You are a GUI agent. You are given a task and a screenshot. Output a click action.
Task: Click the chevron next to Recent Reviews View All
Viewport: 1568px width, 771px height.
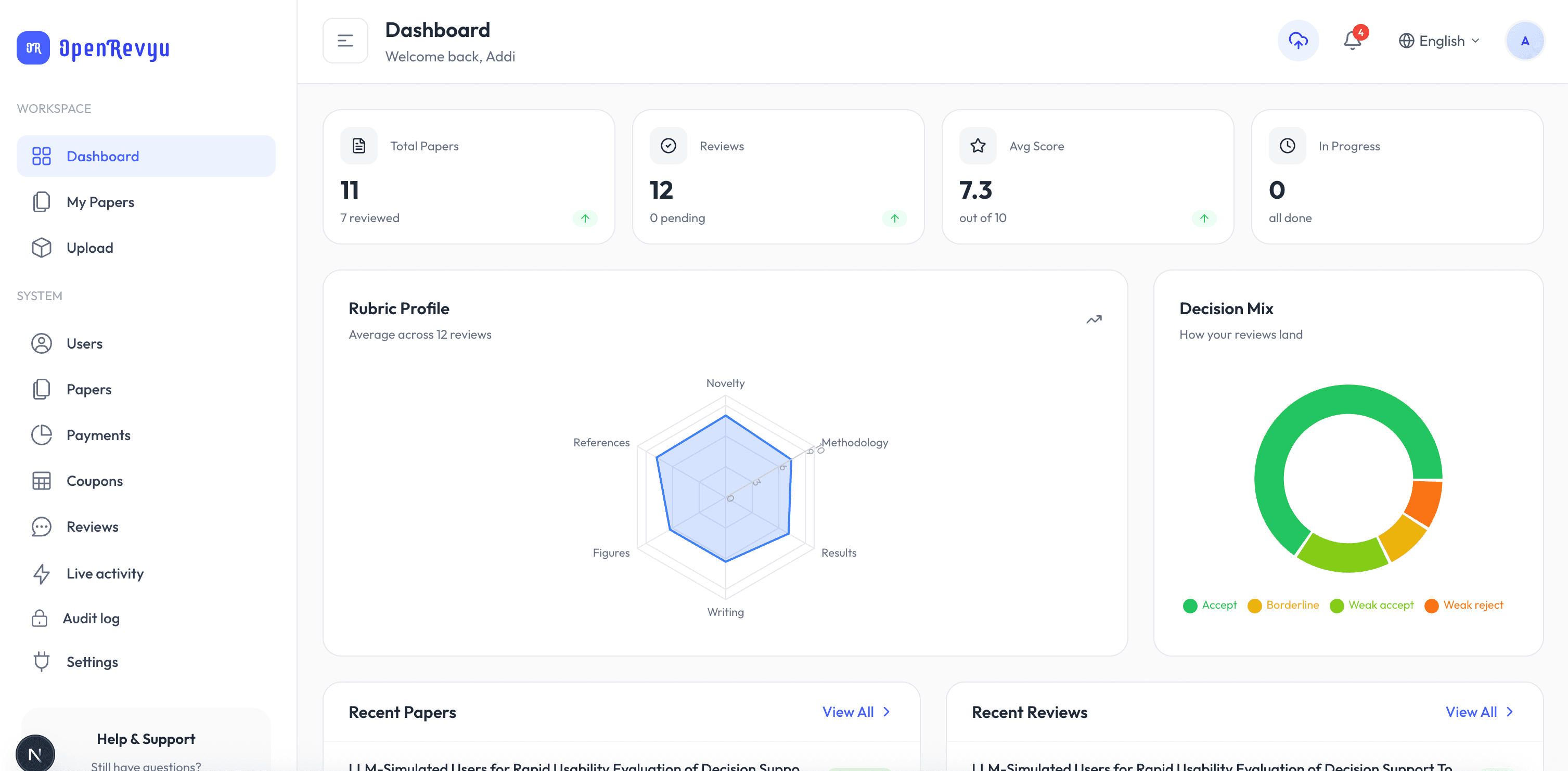click(x=1510, y=712)
